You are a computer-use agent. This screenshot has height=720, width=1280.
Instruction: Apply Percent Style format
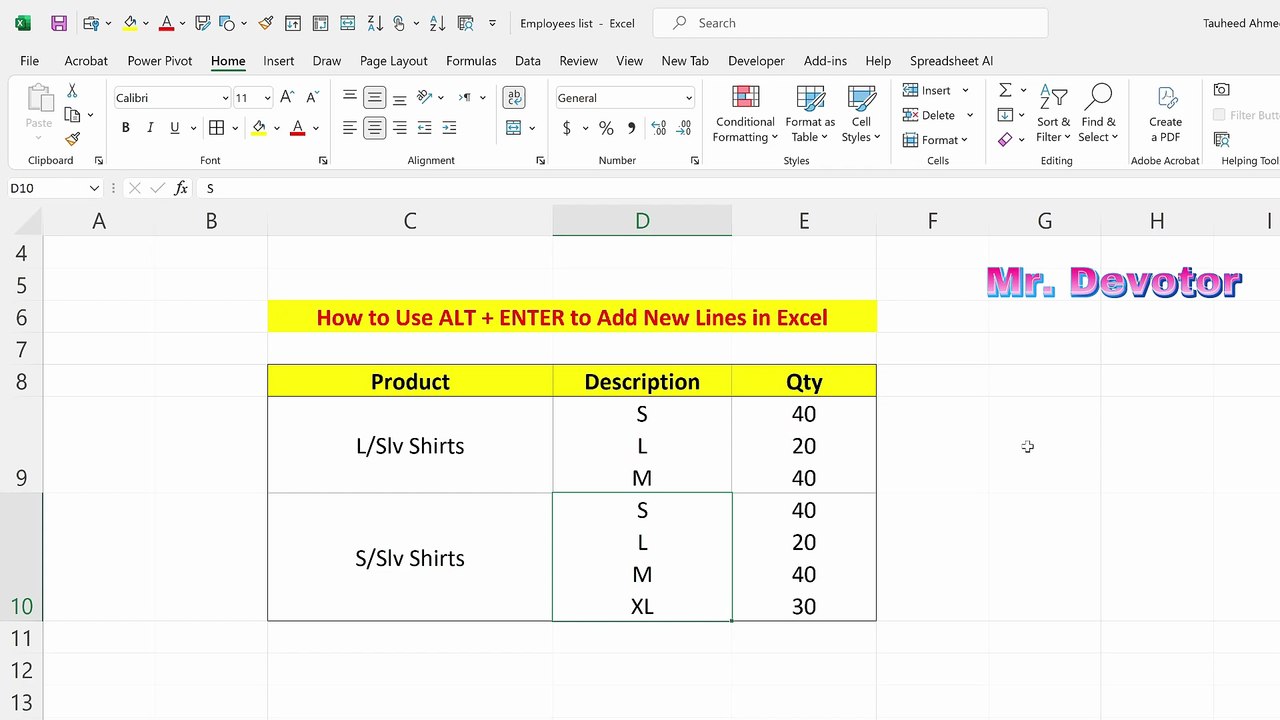[x=606, y=128]
